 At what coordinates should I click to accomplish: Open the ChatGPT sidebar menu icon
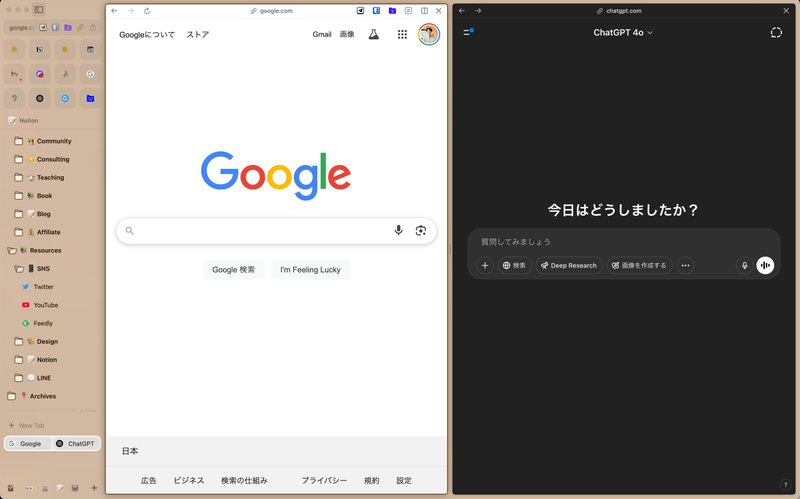pyautogui.click(x=467, y=33)
